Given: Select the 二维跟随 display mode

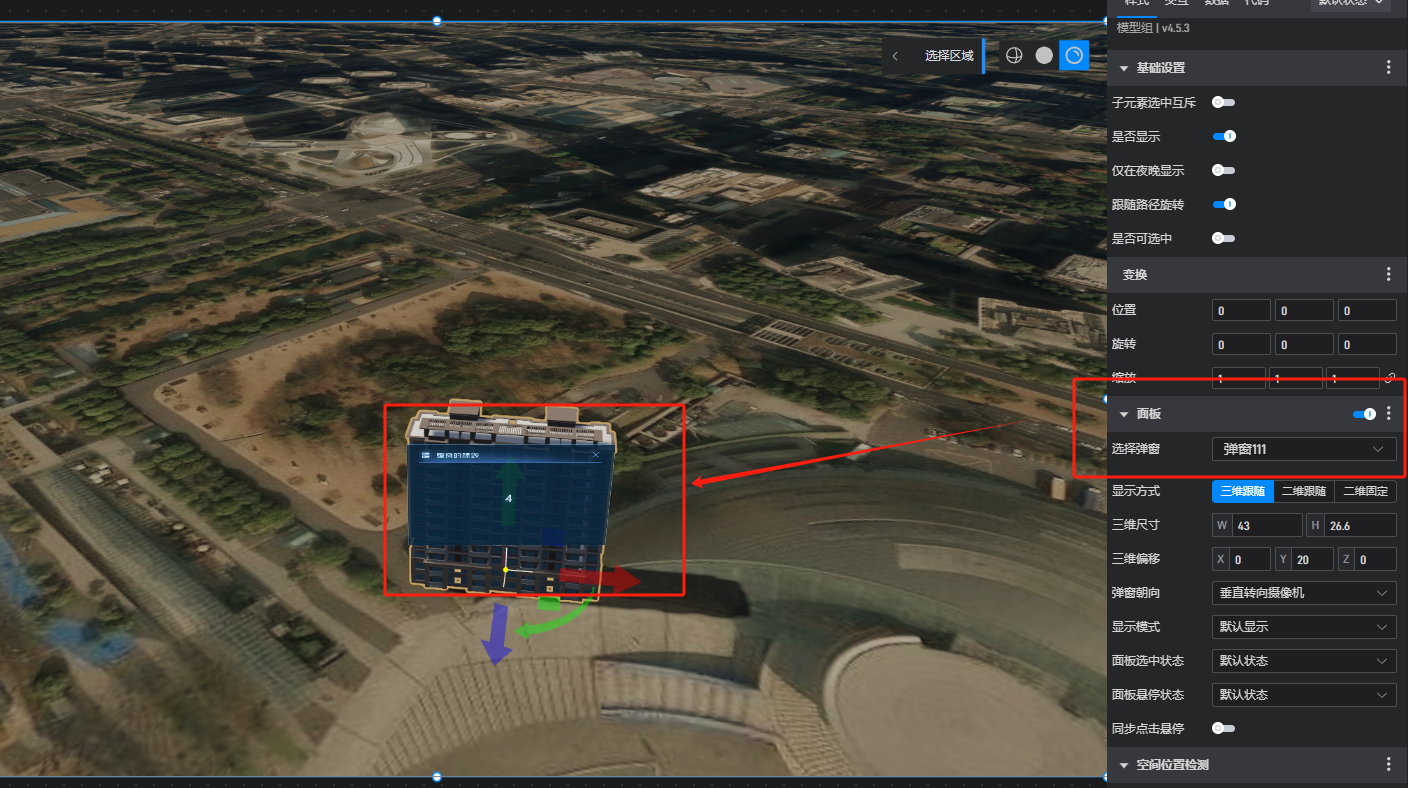Looking at the screenshot, I should tap(1304, 491).
